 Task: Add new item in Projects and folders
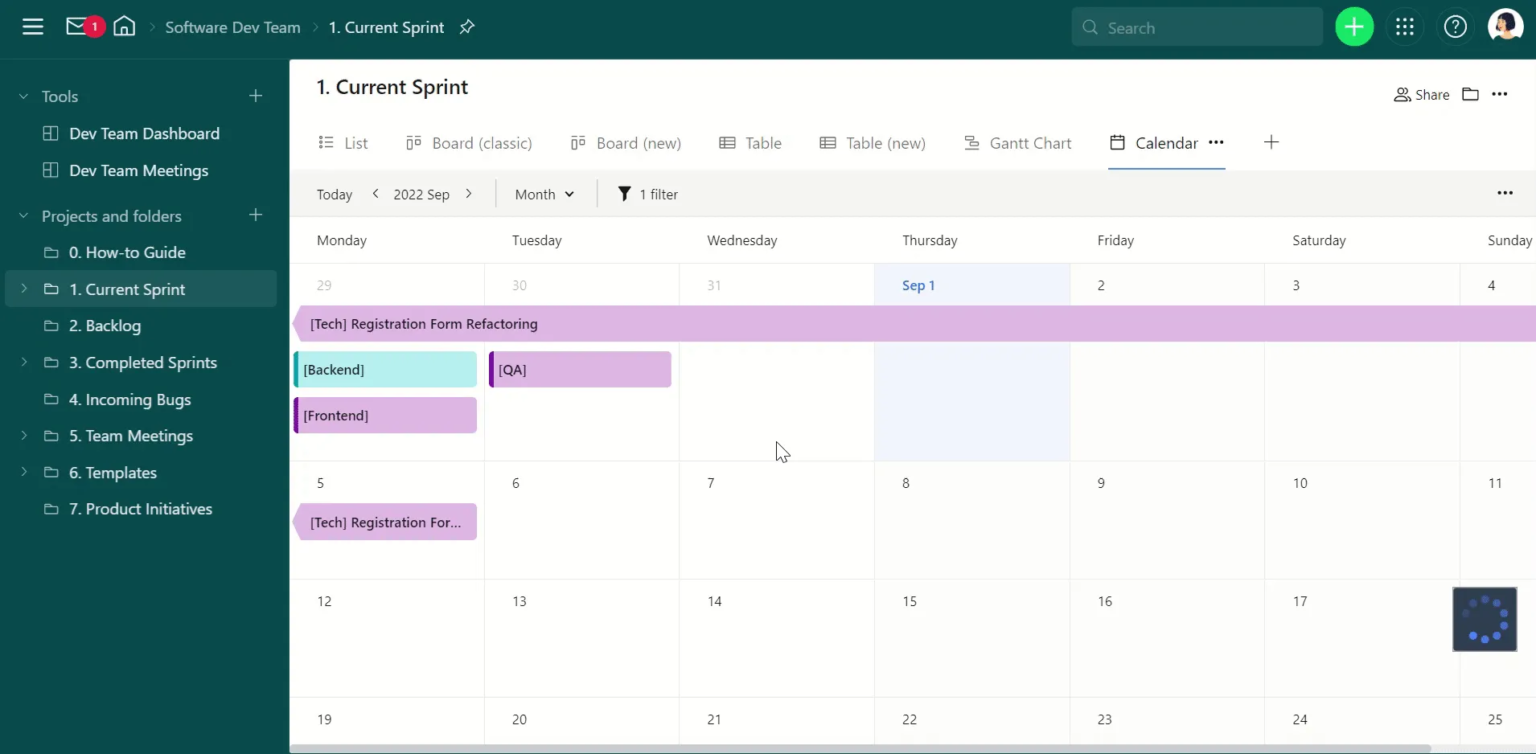click(x=256, y=215)
